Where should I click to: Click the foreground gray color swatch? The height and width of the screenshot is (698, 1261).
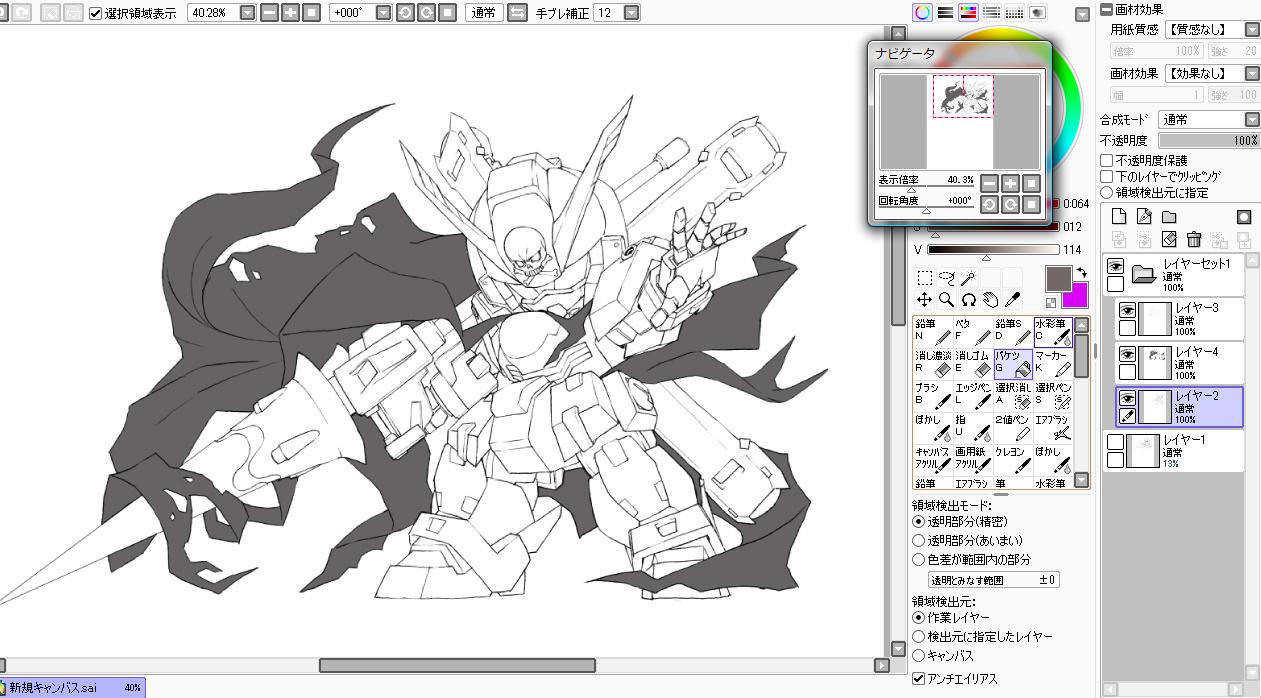coord(1059,278)
